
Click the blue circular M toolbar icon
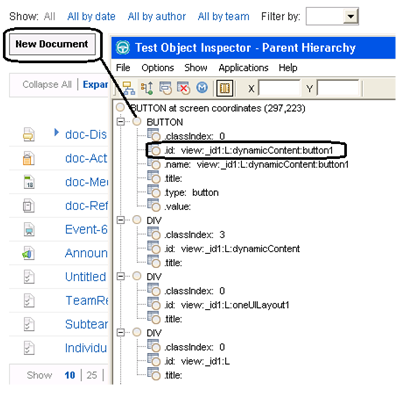(x=202, y=88)
